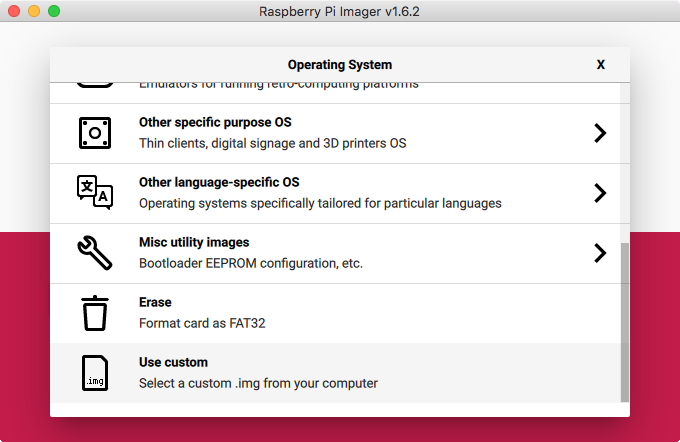Expand Other specific purpose OS chevron
The height and width of the screenshot is (442, 680).
click(600, 133)
